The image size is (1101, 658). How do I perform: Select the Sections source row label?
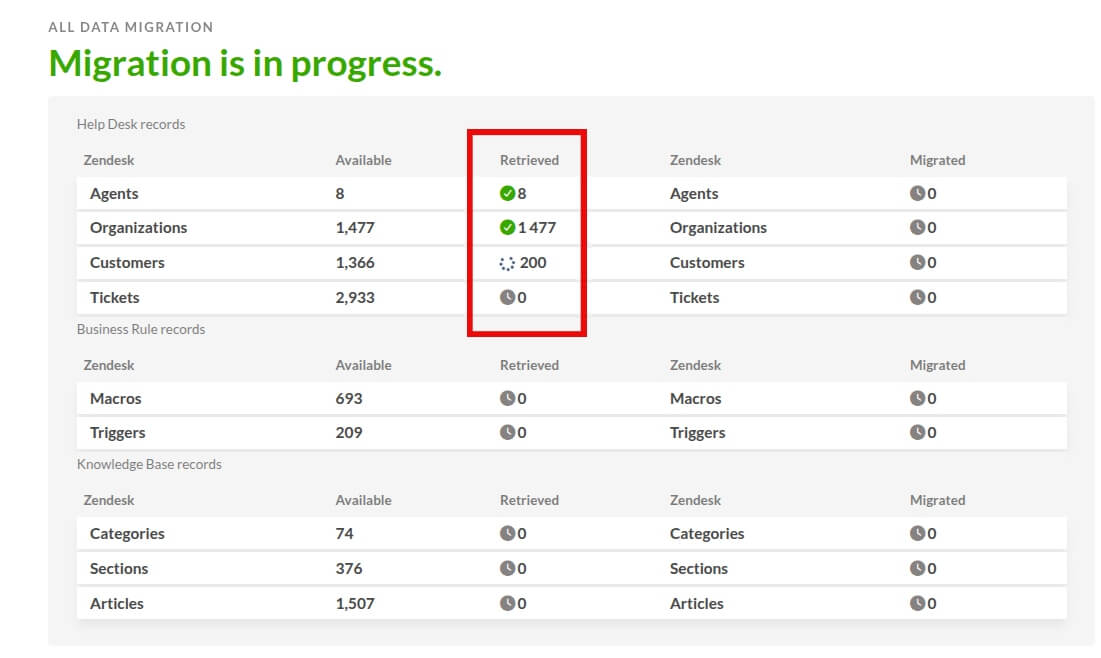(x=119, y=568)
